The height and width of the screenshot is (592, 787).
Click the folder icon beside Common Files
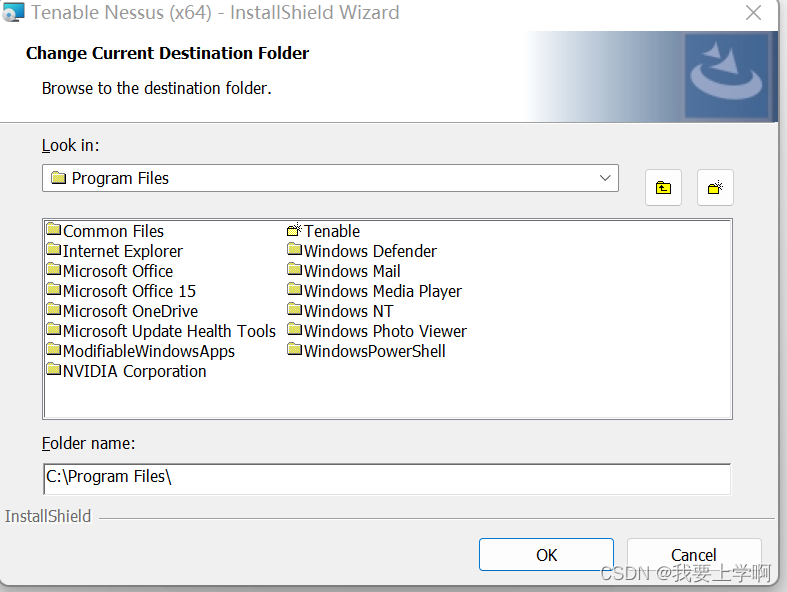pyautogui.click(x=54, y=229)
